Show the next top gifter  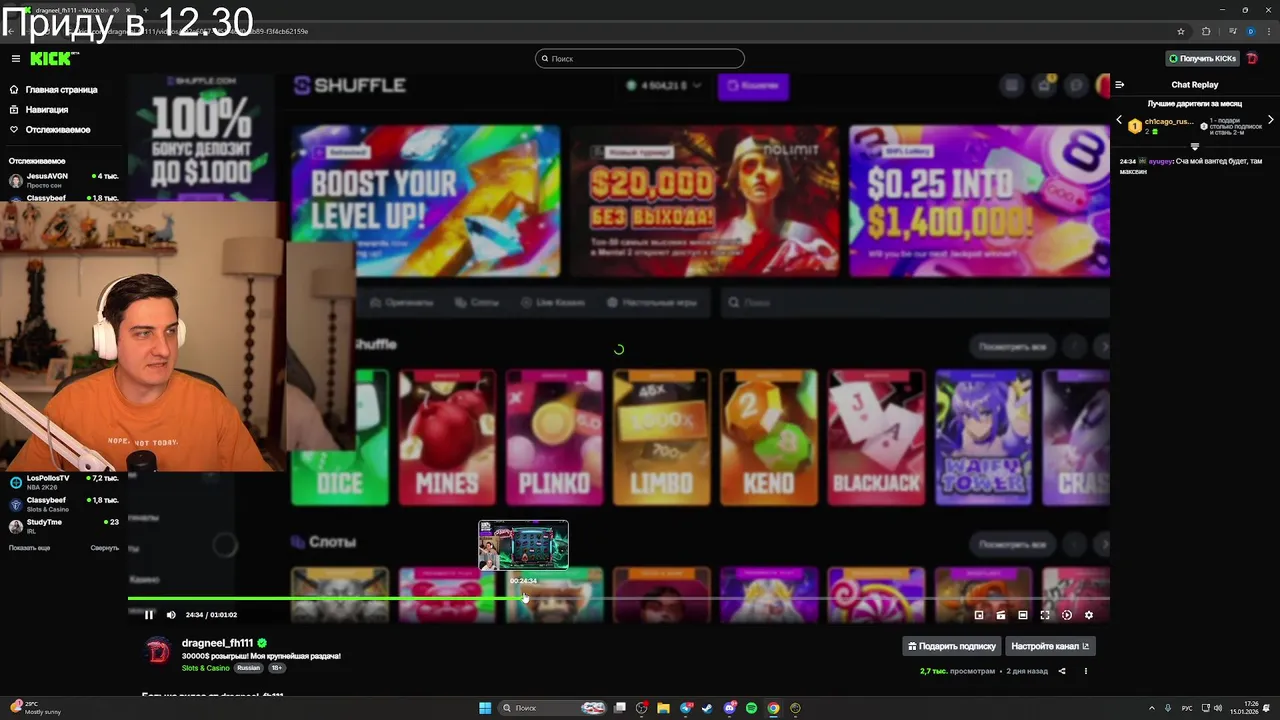tap(1271, 120)
